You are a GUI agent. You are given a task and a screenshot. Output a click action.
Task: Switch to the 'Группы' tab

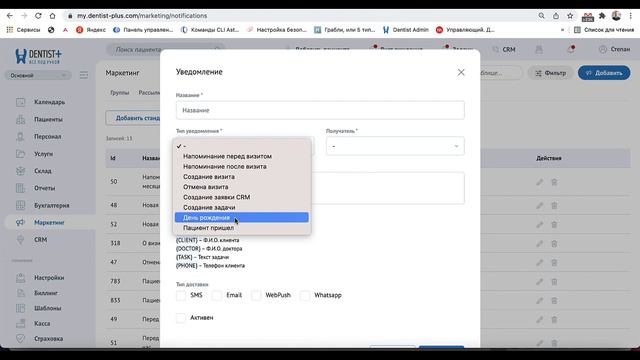pos(120,93)
